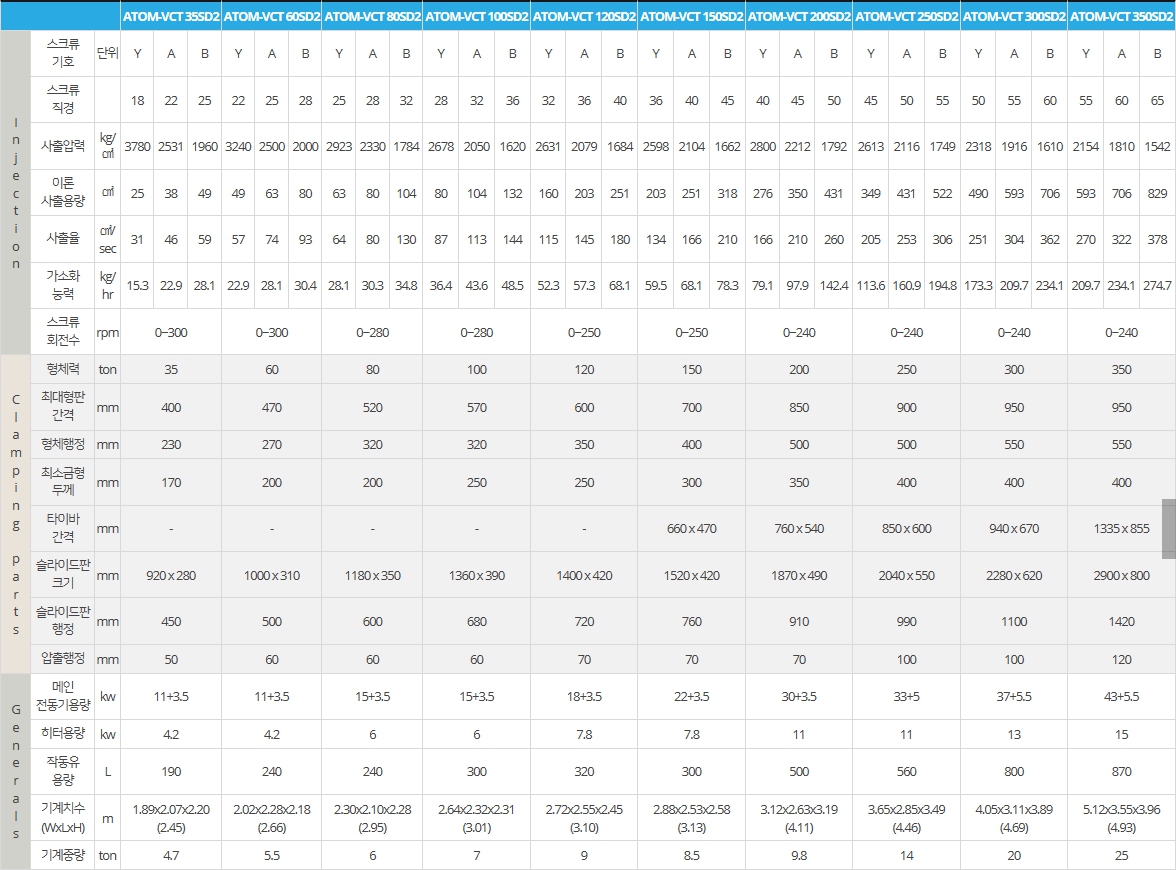Image resolution: width=1176 pixels, height=870 pixels.
Task: Click machine weight cell 4.7
Action: [x=171, y=855]
